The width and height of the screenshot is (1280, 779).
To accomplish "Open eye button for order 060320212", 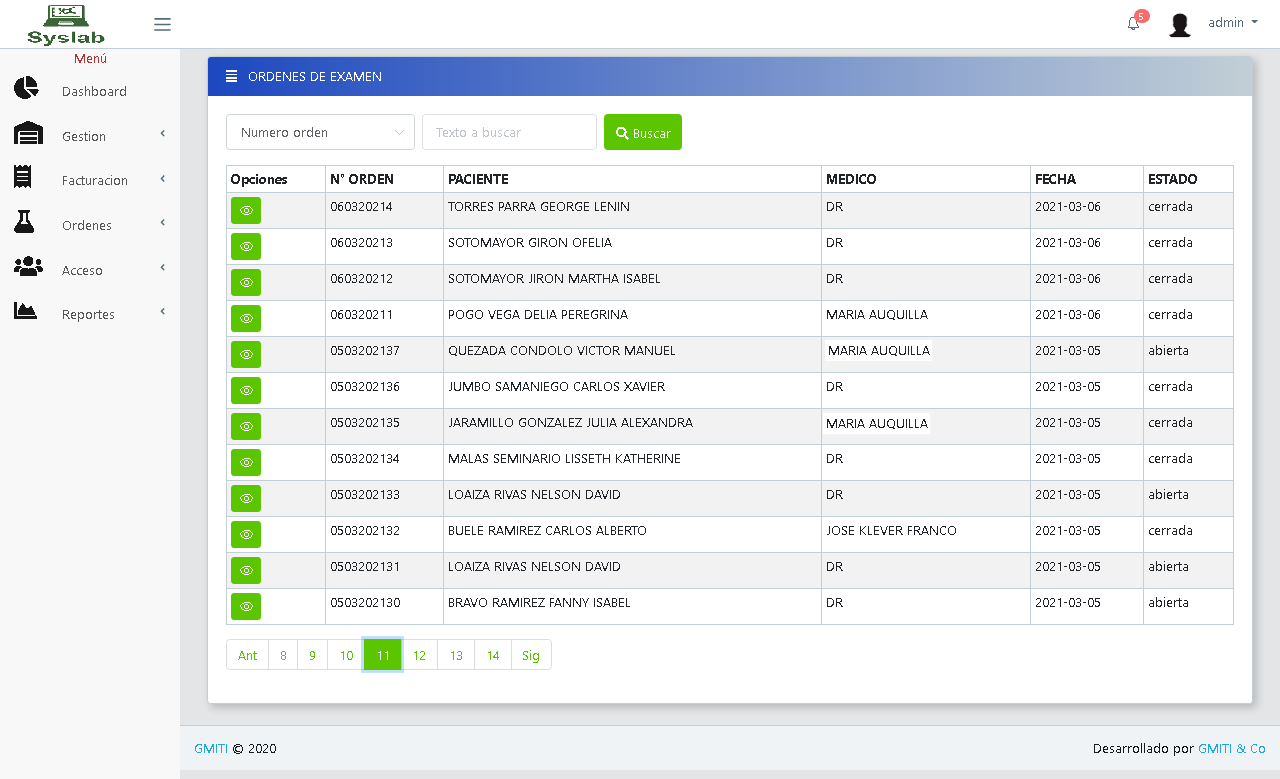I will [x=246, y=282].
